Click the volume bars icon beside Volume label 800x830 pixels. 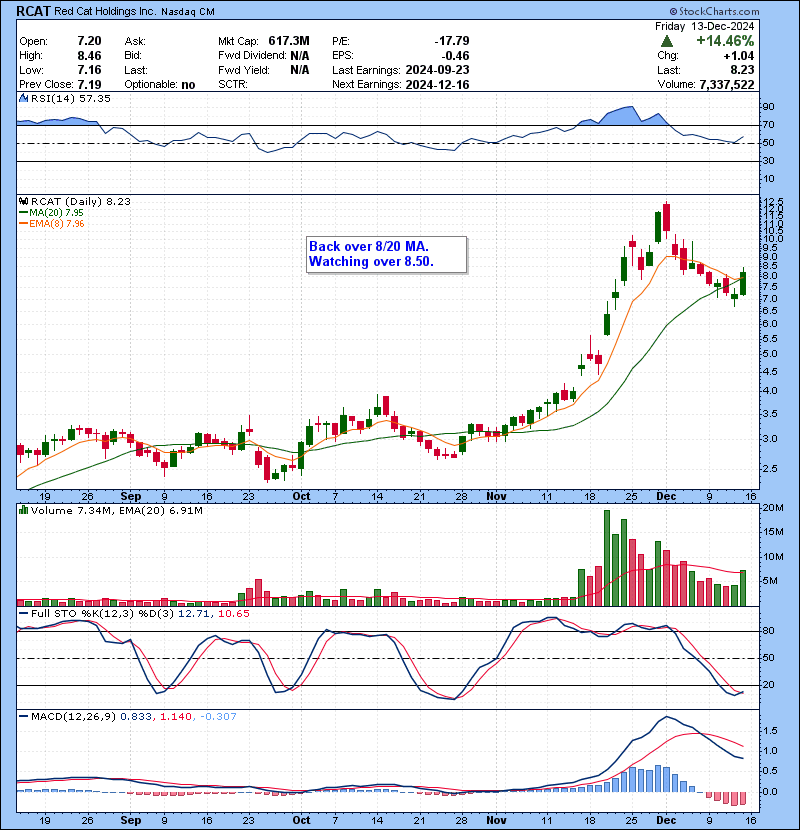coord(23,511)
